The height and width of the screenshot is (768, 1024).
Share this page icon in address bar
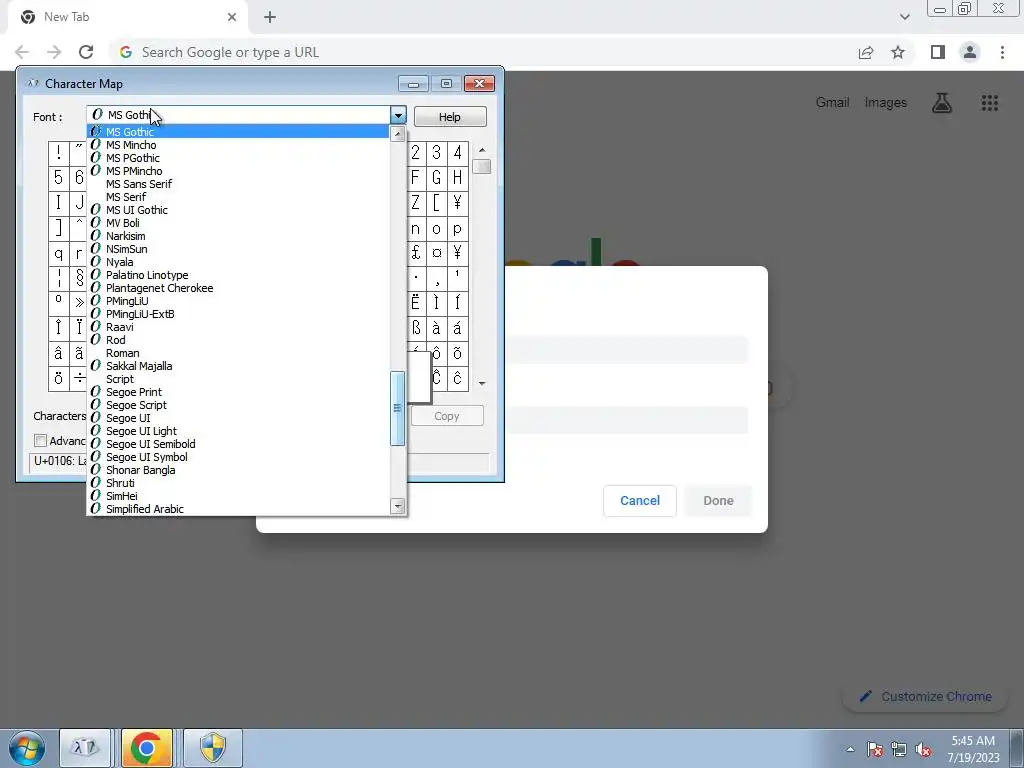[866, 52]
